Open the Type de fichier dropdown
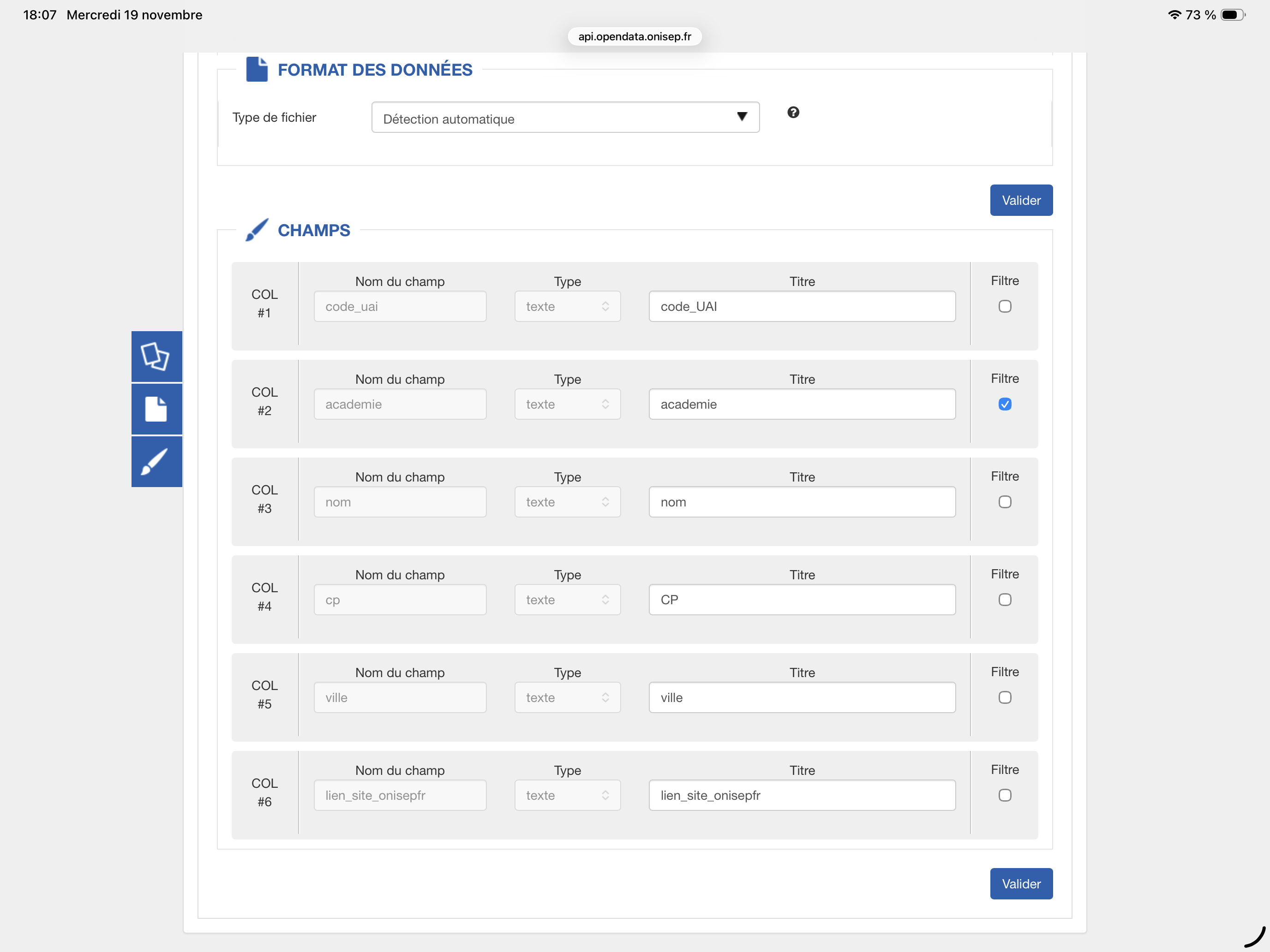The width and height of the screenshot is (1270, 952). point(565,118)
